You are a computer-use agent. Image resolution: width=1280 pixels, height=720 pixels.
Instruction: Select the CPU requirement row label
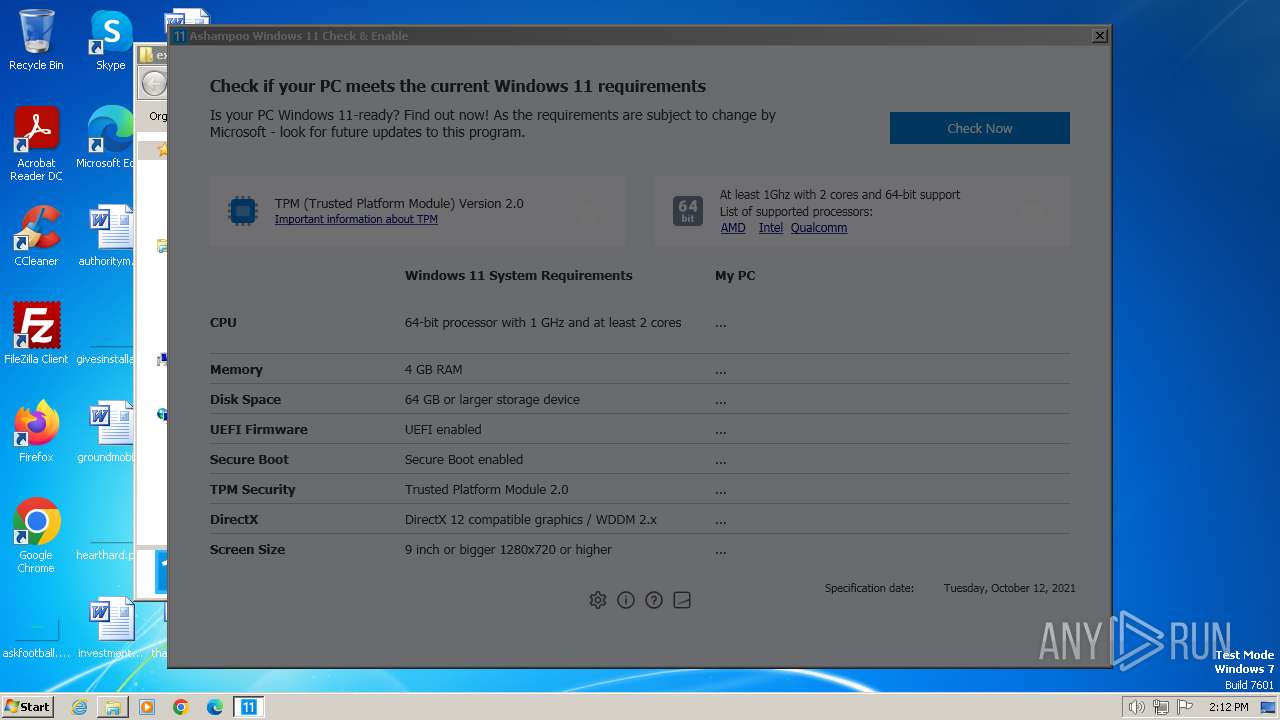coord(223,322)
